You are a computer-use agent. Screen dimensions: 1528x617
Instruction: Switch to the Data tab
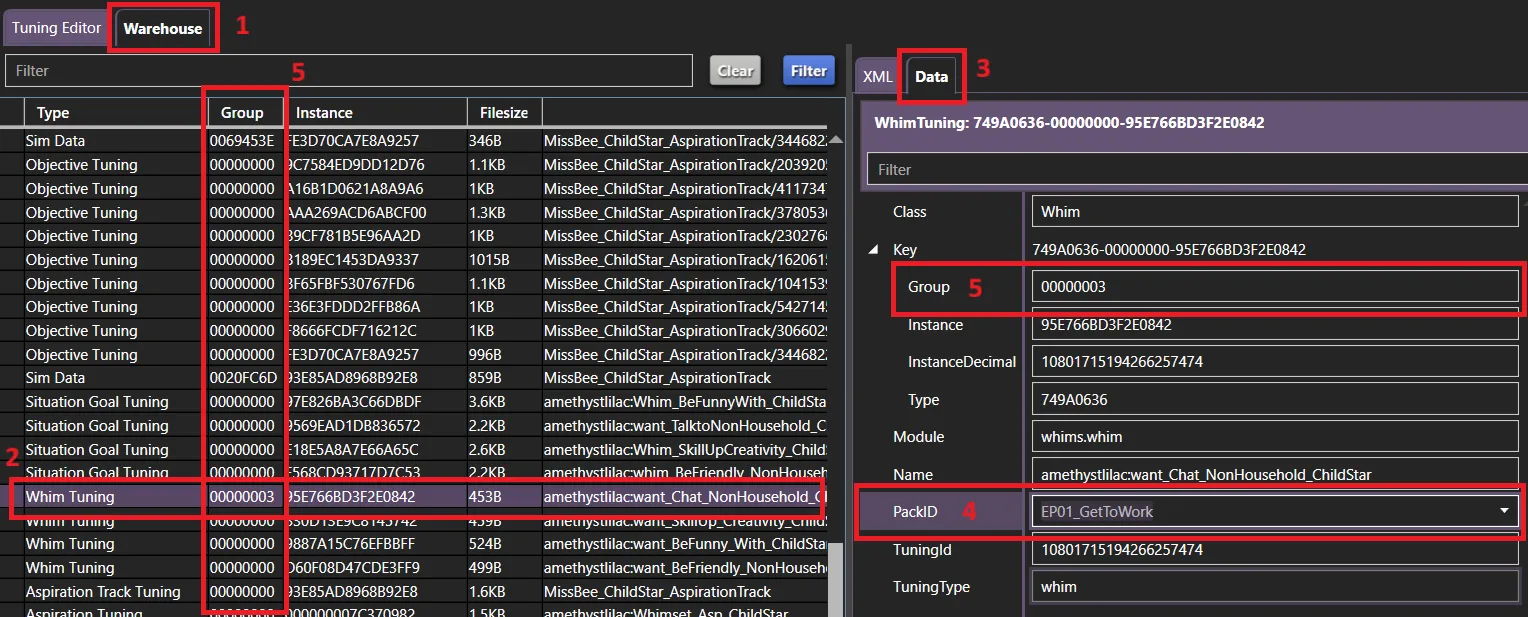point(930,76)
